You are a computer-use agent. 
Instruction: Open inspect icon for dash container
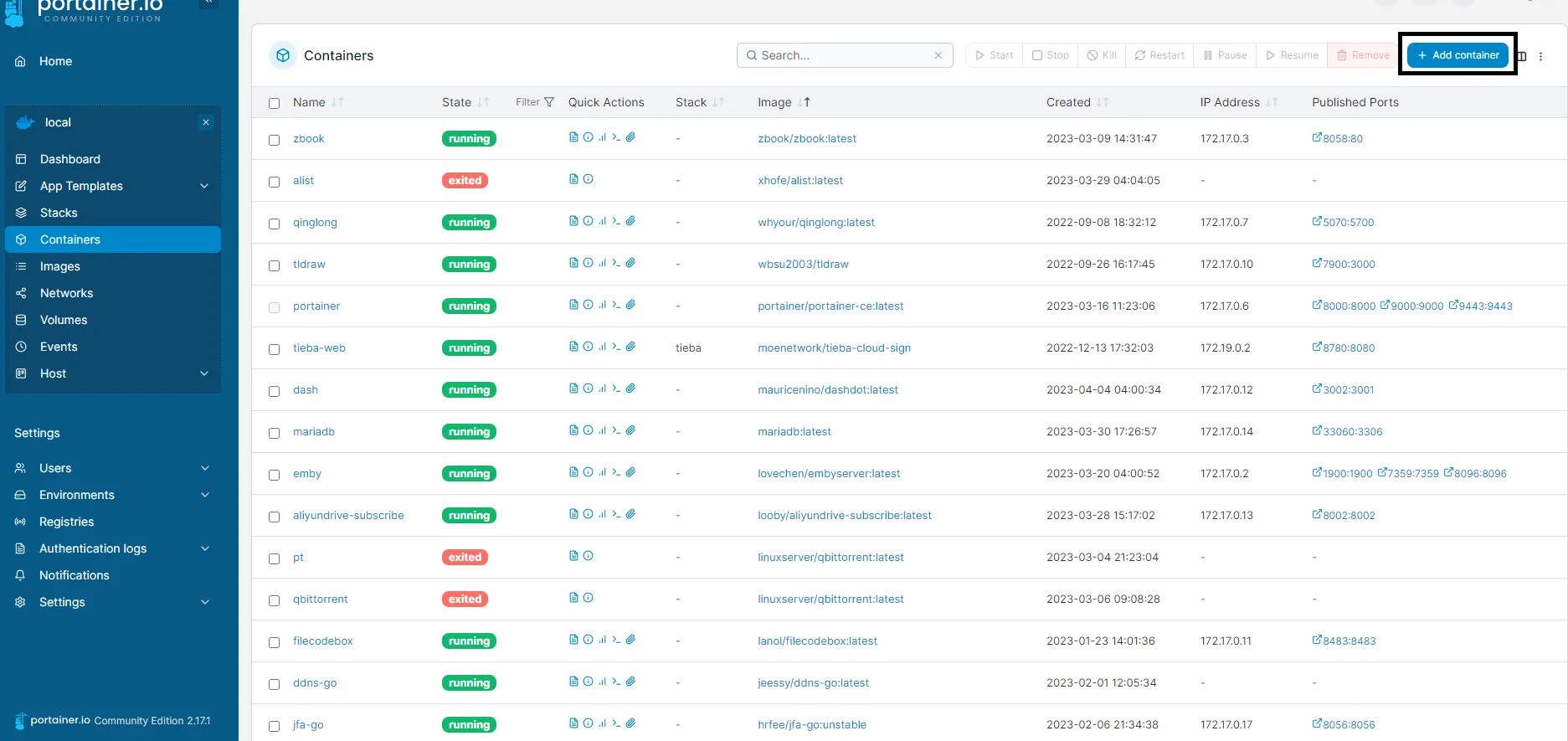[x=588, y=389]
